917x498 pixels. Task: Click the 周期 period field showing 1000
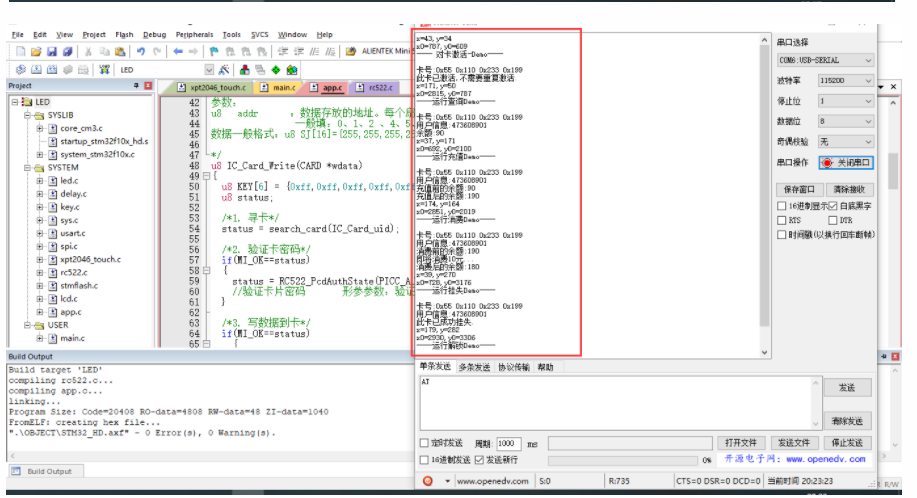pyautogui.click(x=508, y=444)
